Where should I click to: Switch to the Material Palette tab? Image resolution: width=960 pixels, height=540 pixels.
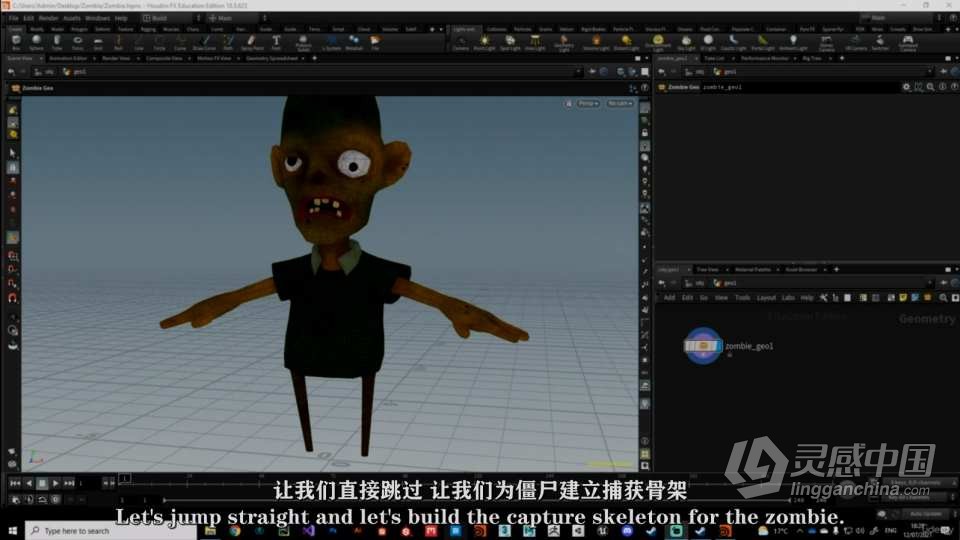[x=753, y=269]
